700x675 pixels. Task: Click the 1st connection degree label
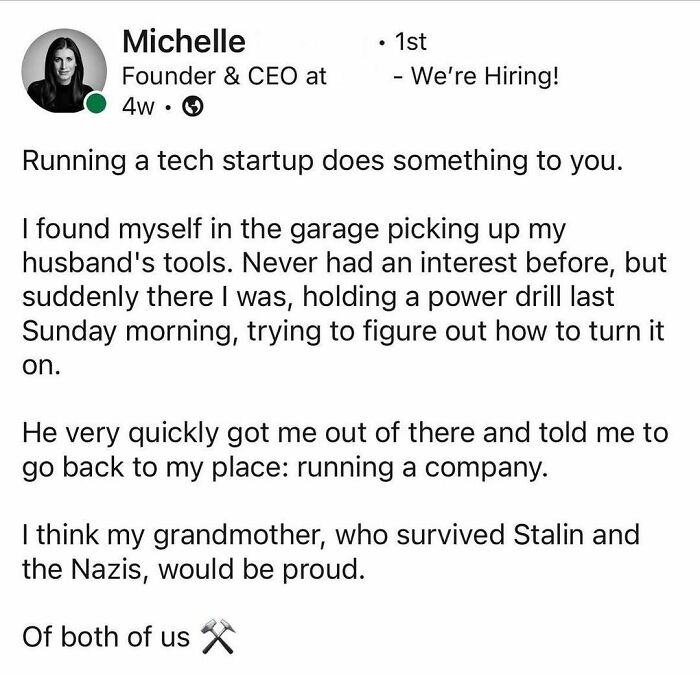pyautogui.click(x=411, y=42)
